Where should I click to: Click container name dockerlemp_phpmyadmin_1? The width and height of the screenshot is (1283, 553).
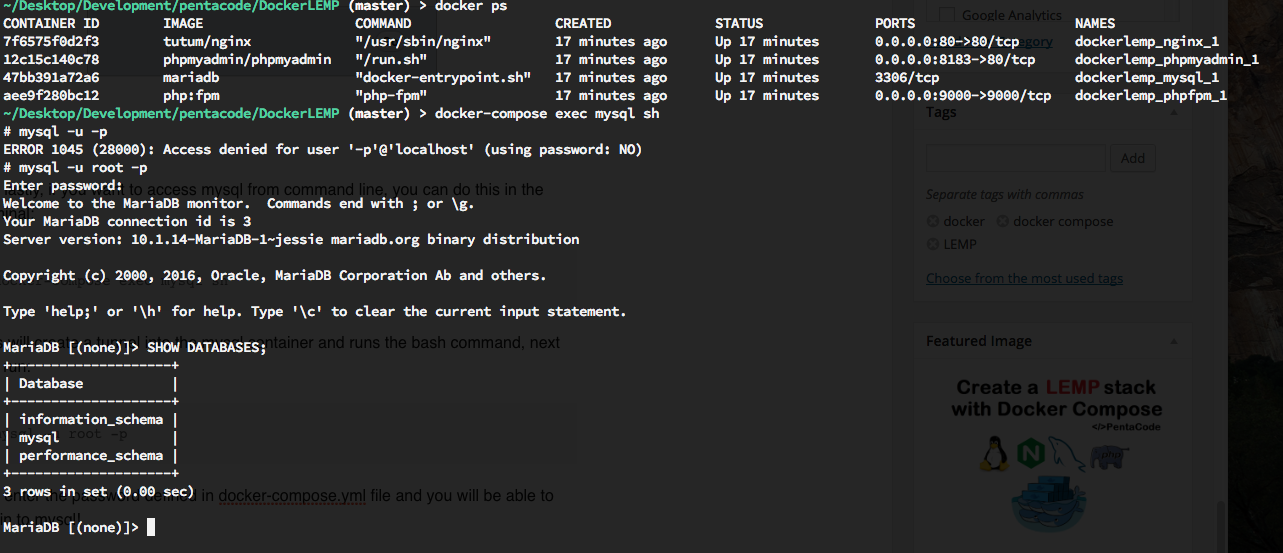[x=1167, y=60]
